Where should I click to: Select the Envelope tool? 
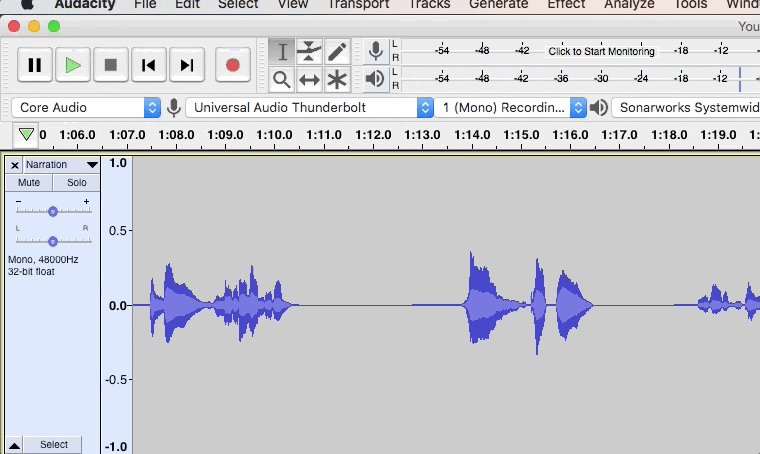click(310, 51)
